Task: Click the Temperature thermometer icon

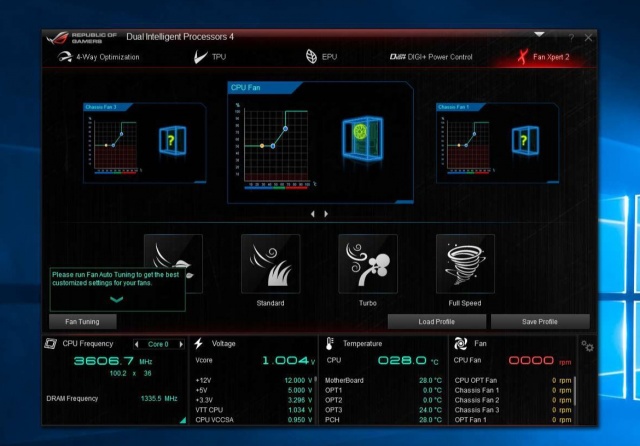Action: (x=330, y=344)
